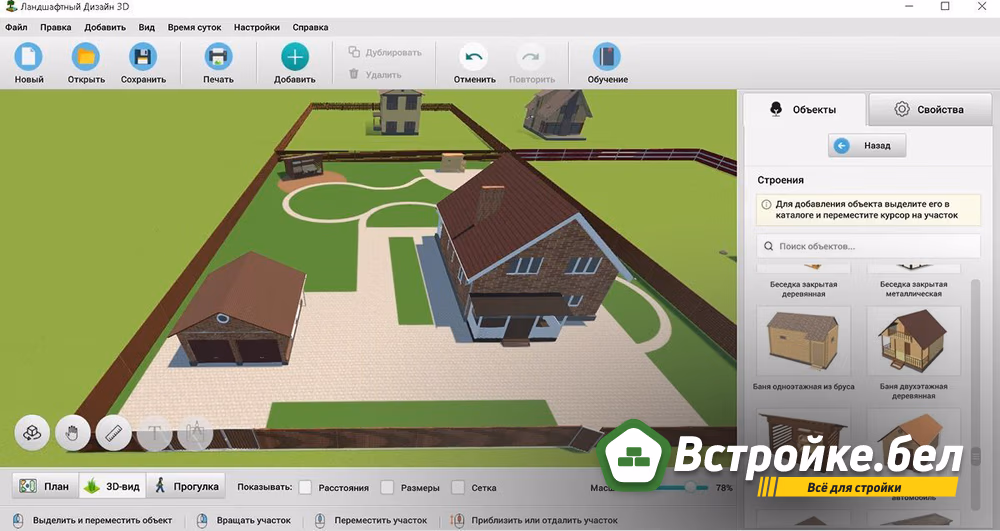The height and width of the screenshot is (531, 1000).
Task: Switch to План view mode
Action: click(45, 486)
